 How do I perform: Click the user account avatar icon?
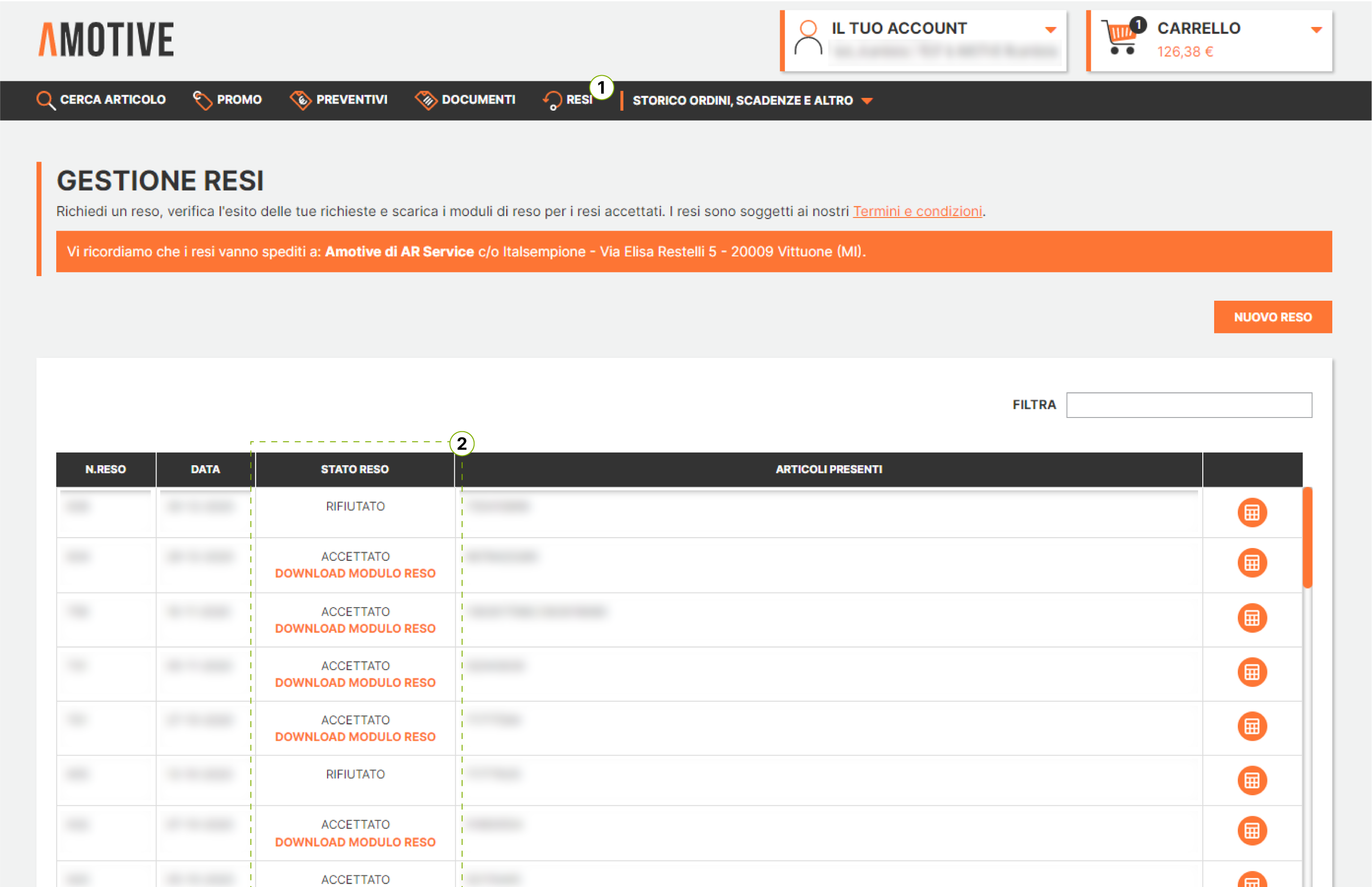808,38
